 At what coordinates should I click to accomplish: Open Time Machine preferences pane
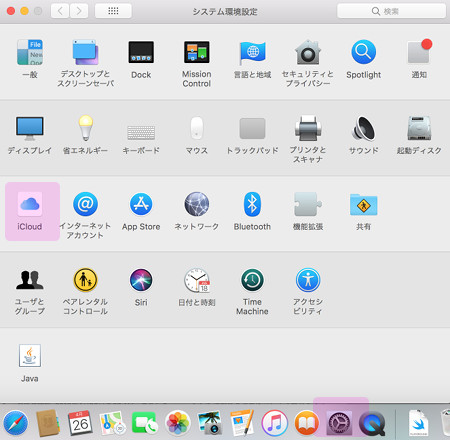[252, 280]
